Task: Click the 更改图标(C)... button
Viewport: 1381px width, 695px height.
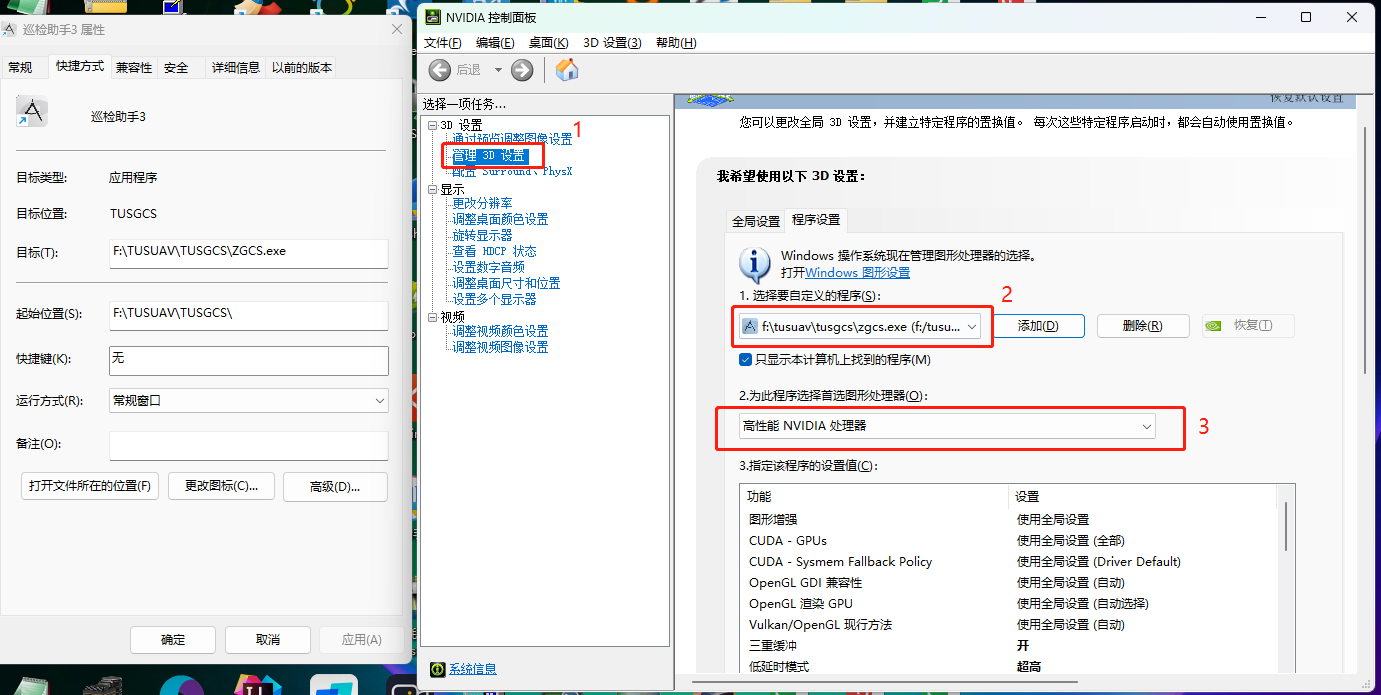Action: (221, 486)
